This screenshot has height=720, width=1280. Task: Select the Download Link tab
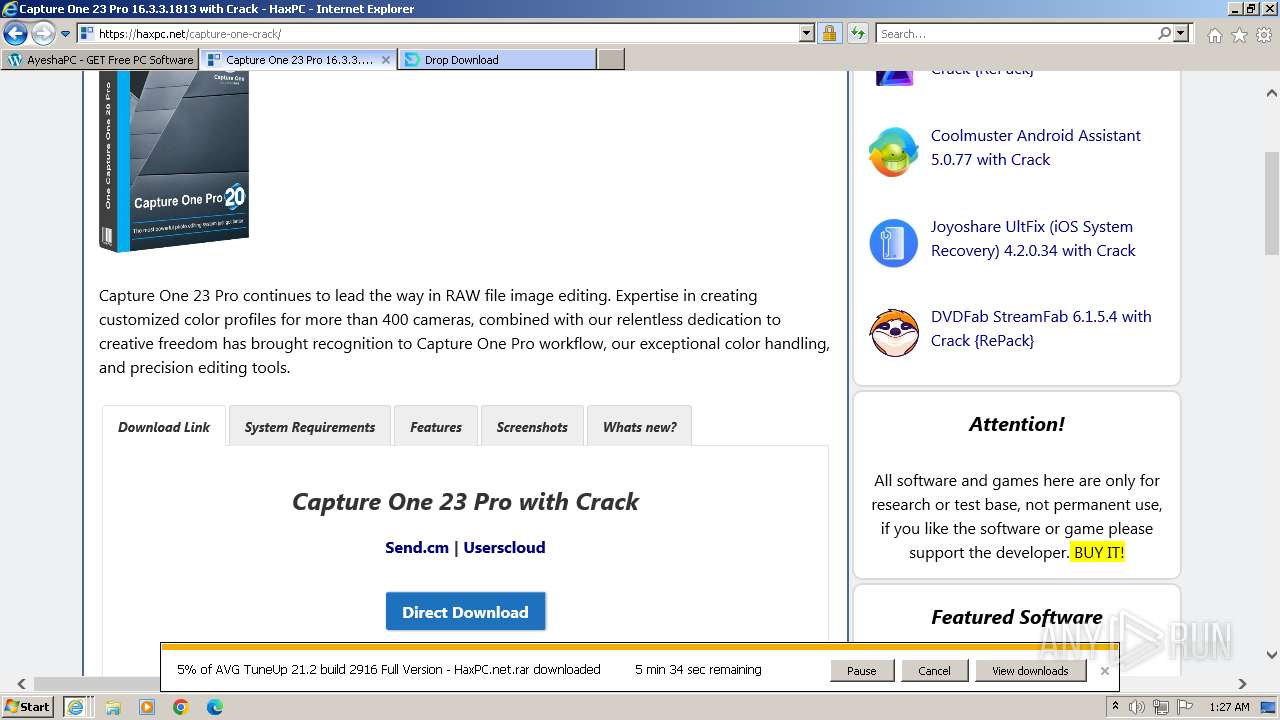point(164,427)
